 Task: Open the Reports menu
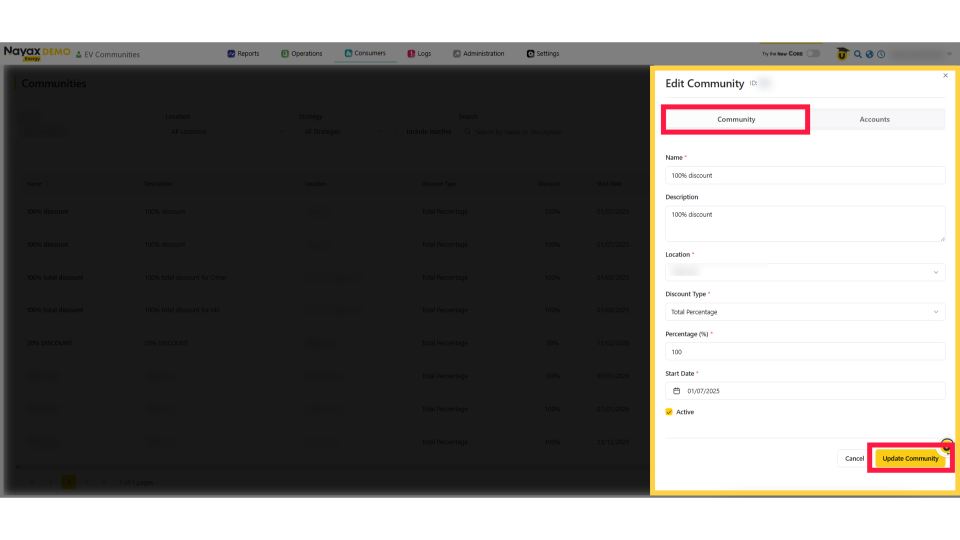point(243,54)
